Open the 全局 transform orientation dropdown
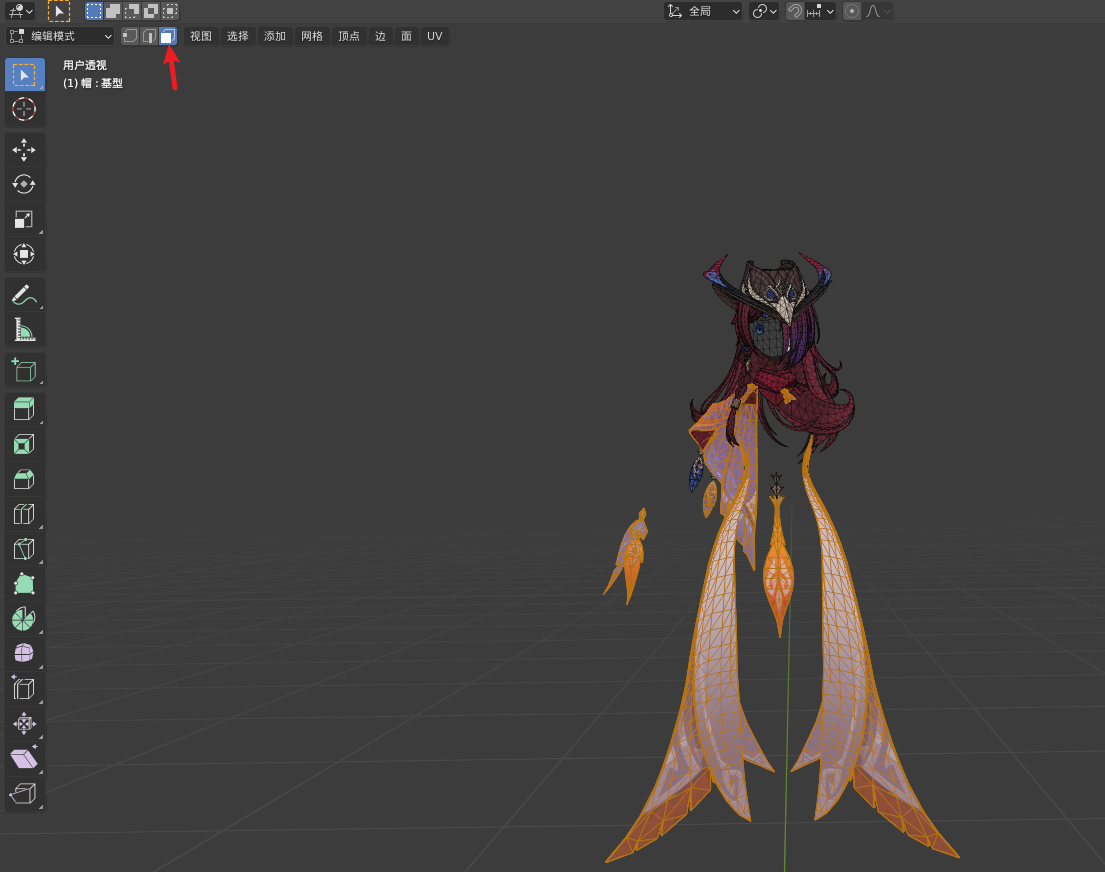 (703, 11)
